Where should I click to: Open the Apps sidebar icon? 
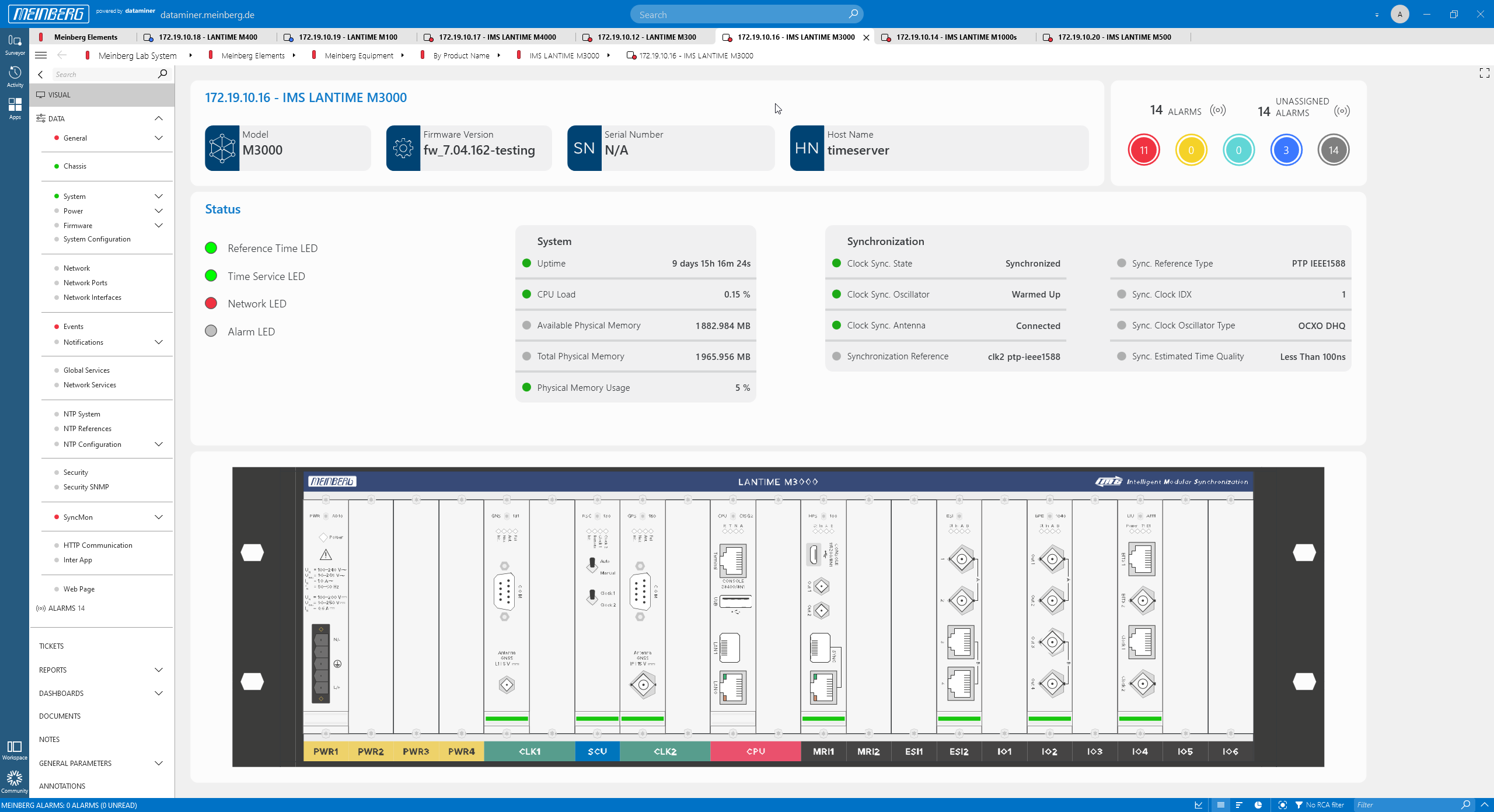point(15,108)
